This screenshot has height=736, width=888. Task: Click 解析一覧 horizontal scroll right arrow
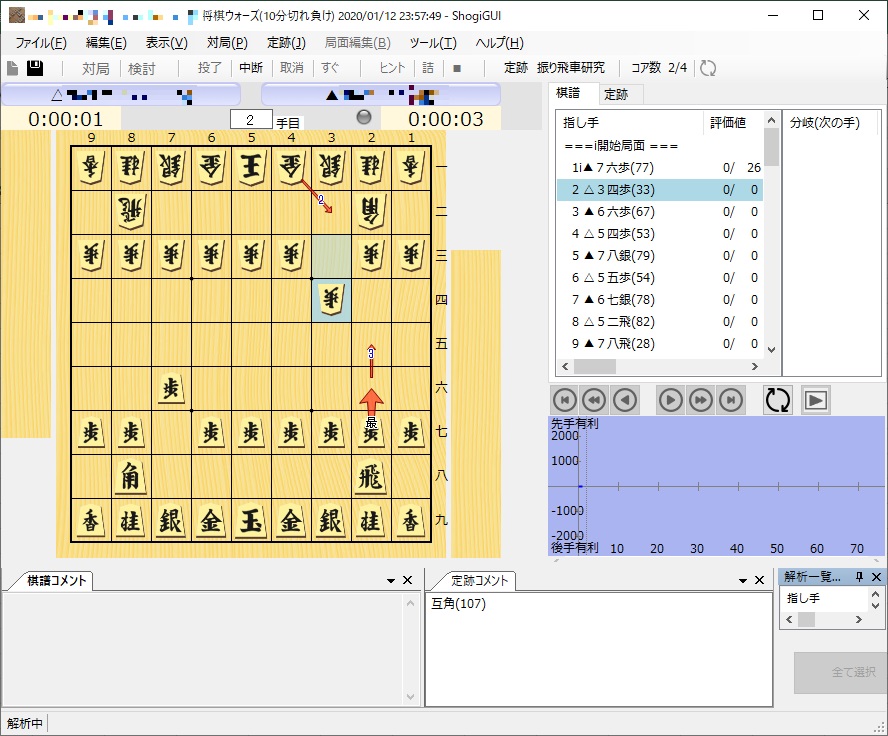coord(859,620)
